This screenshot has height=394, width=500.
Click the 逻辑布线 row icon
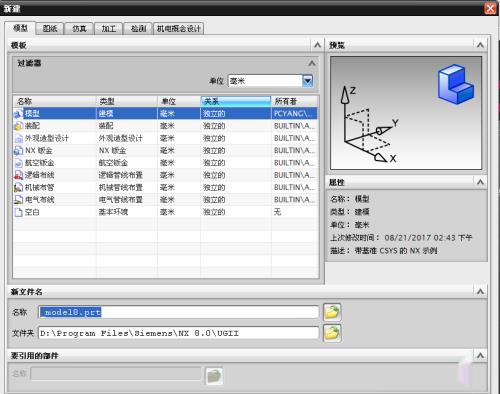point(18,175)
